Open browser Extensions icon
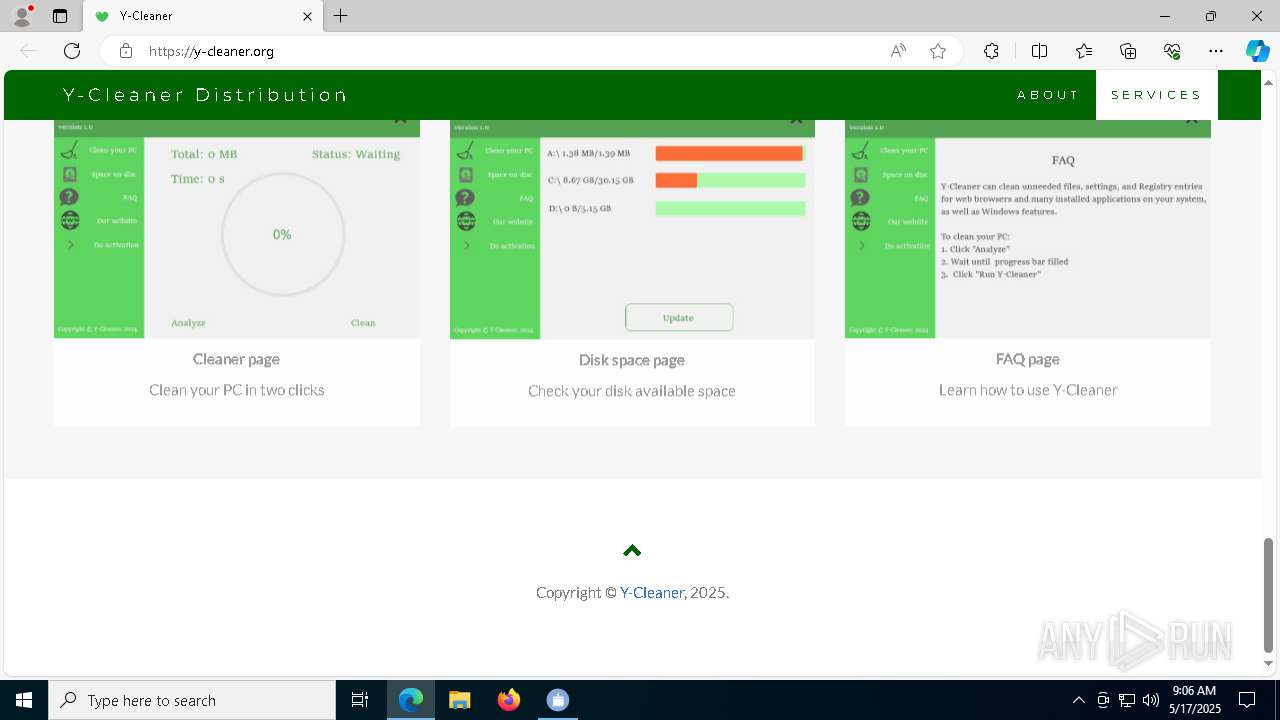This screenshot has height=720, width=1280. (991, 51)
